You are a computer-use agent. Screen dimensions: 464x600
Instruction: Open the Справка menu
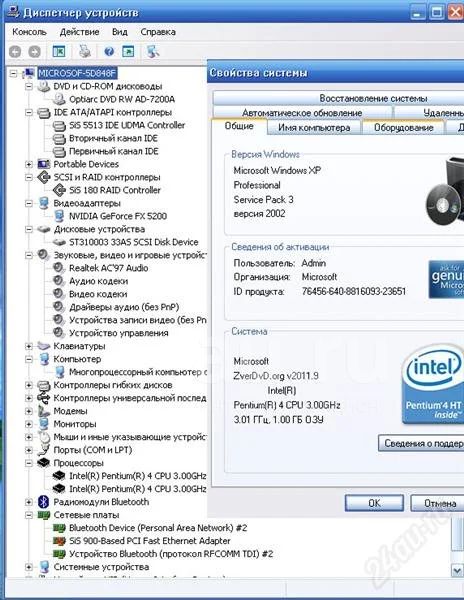[158, 32]
